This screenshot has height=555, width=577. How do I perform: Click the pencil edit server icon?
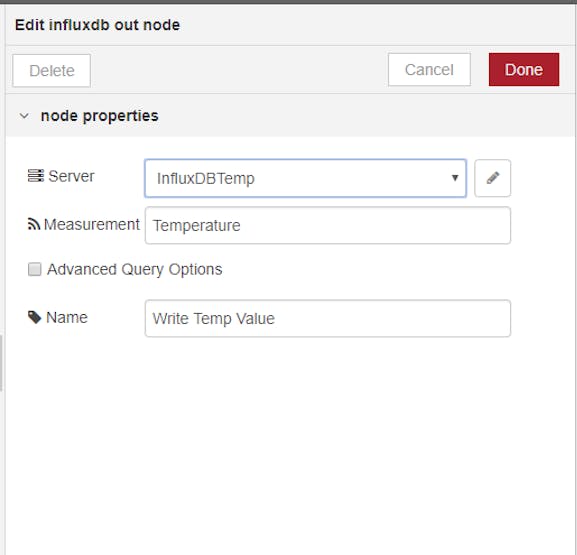[x=492, y=178]
